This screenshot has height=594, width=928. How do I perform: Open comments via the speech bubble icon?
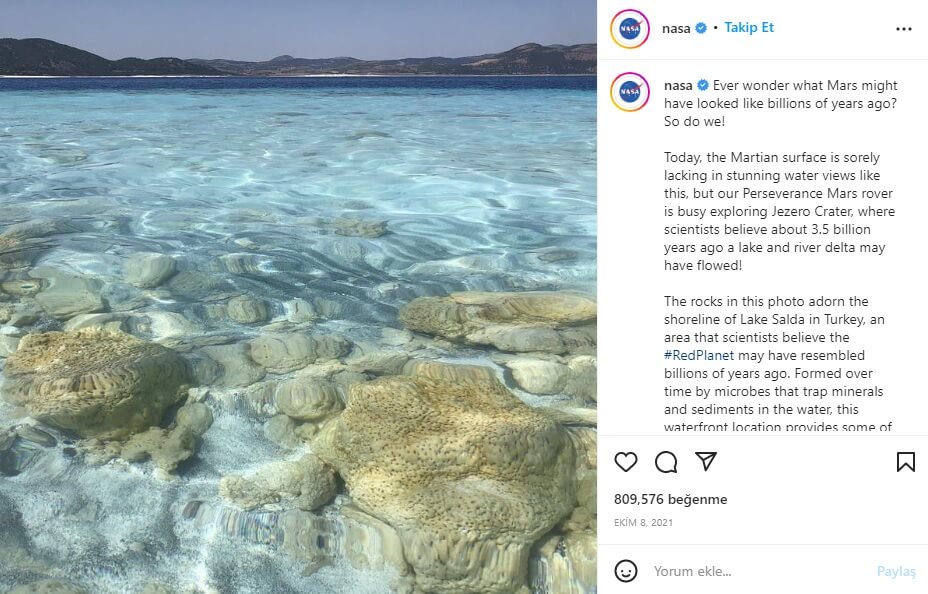[x=666, y=462]
